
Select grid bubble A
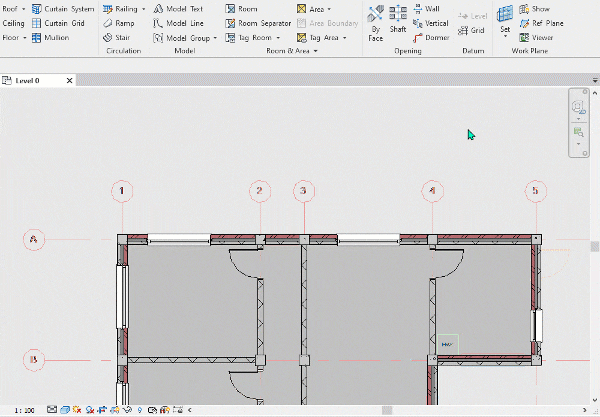point(34,239)
